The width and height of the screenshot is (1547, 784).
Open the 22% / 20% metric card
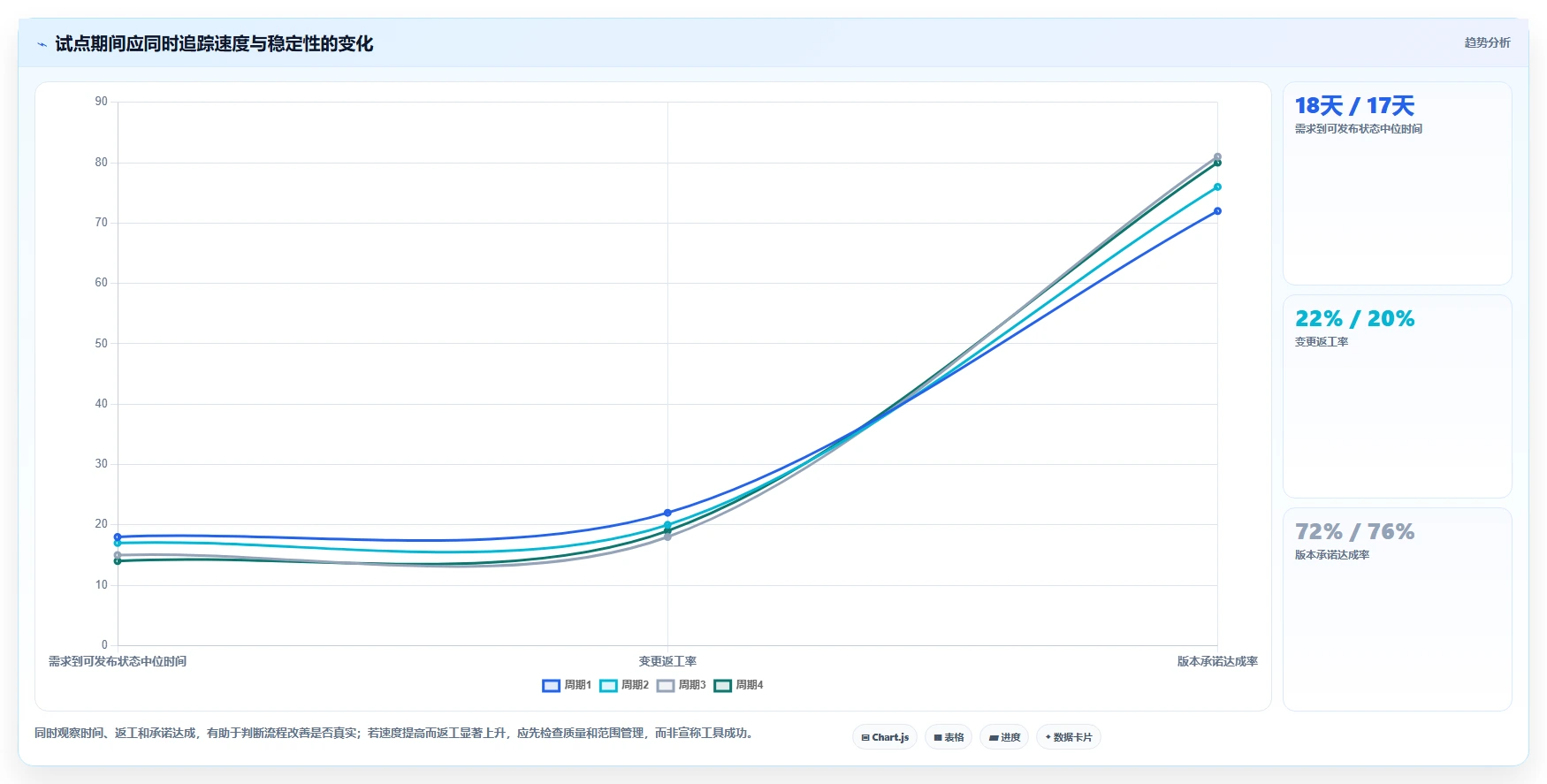(x=1398, y=397)
